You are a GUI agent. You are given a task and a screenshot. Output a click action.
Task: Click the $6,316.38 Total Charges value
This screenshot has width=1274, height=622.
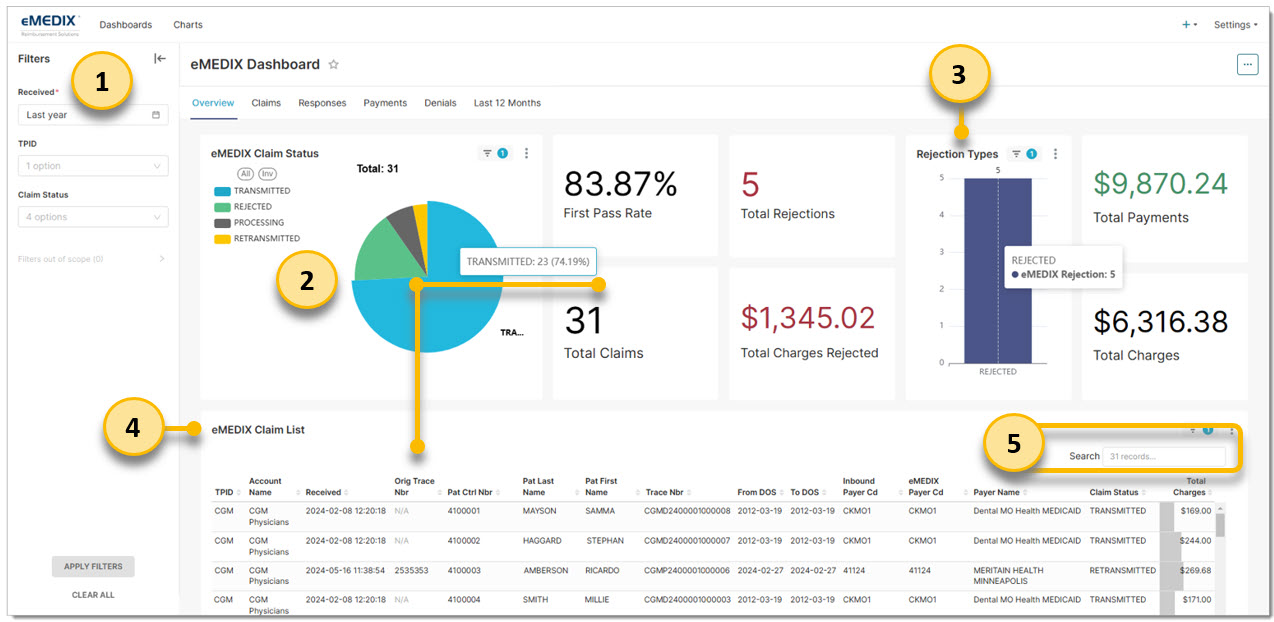point(1160,321)
